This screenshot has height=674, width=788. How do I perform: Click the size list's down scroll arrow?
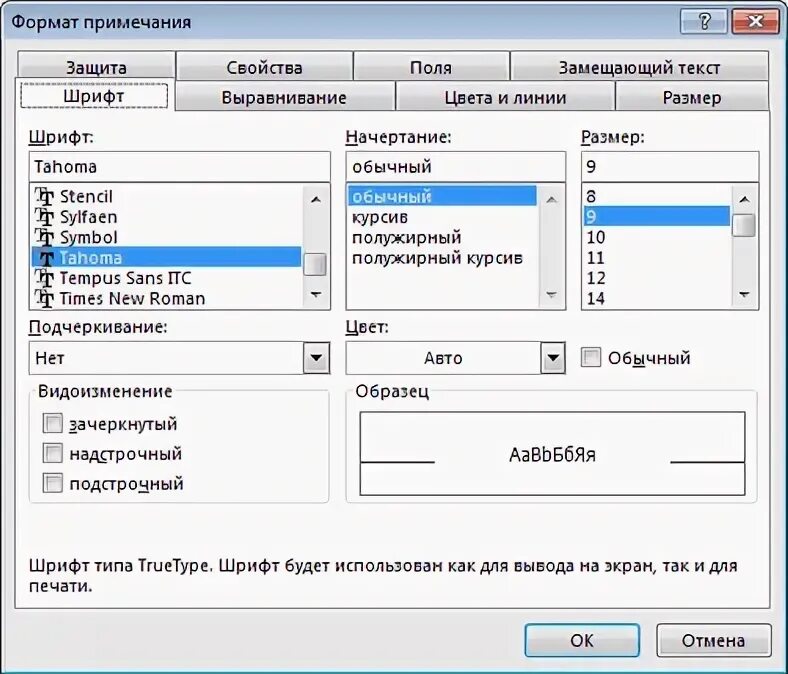pyautogui.click(x=744, y=294)
